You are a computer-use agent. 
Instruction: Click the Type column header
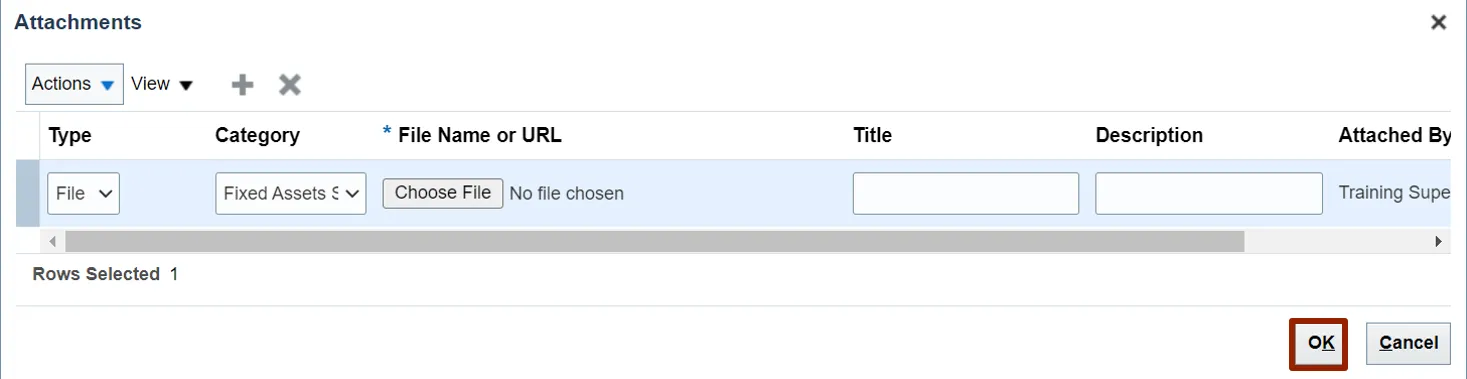70,135
